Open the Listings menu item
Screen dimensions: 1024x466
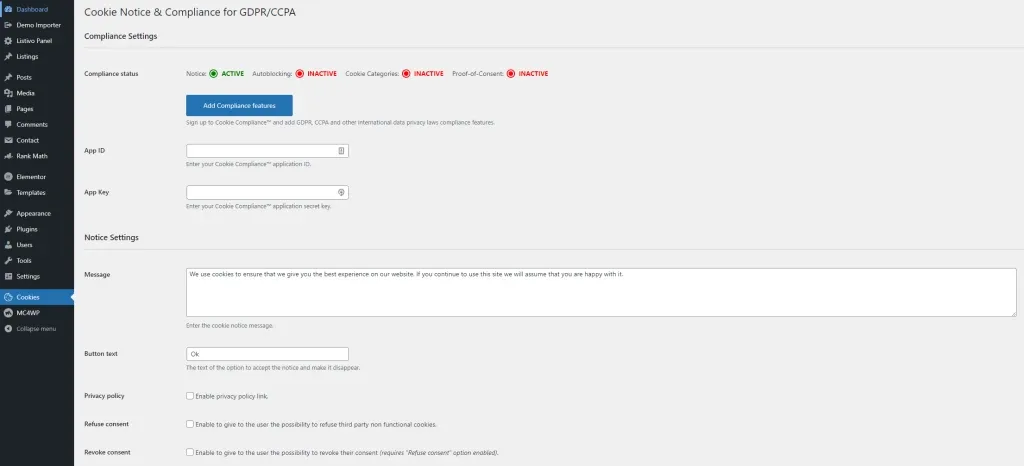coord(37,56)
